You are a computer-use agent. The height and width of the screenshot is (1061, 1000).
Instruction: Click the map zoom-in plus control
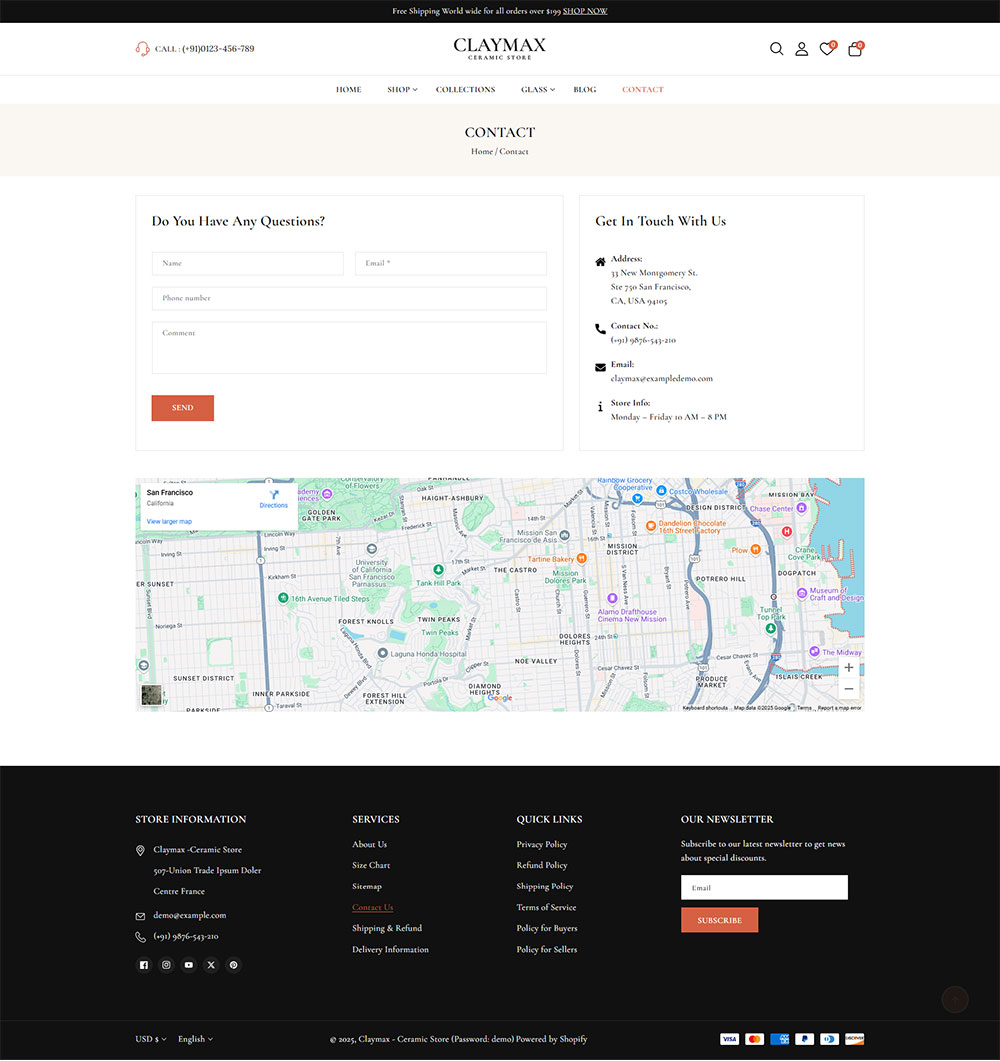coord(848,667)
